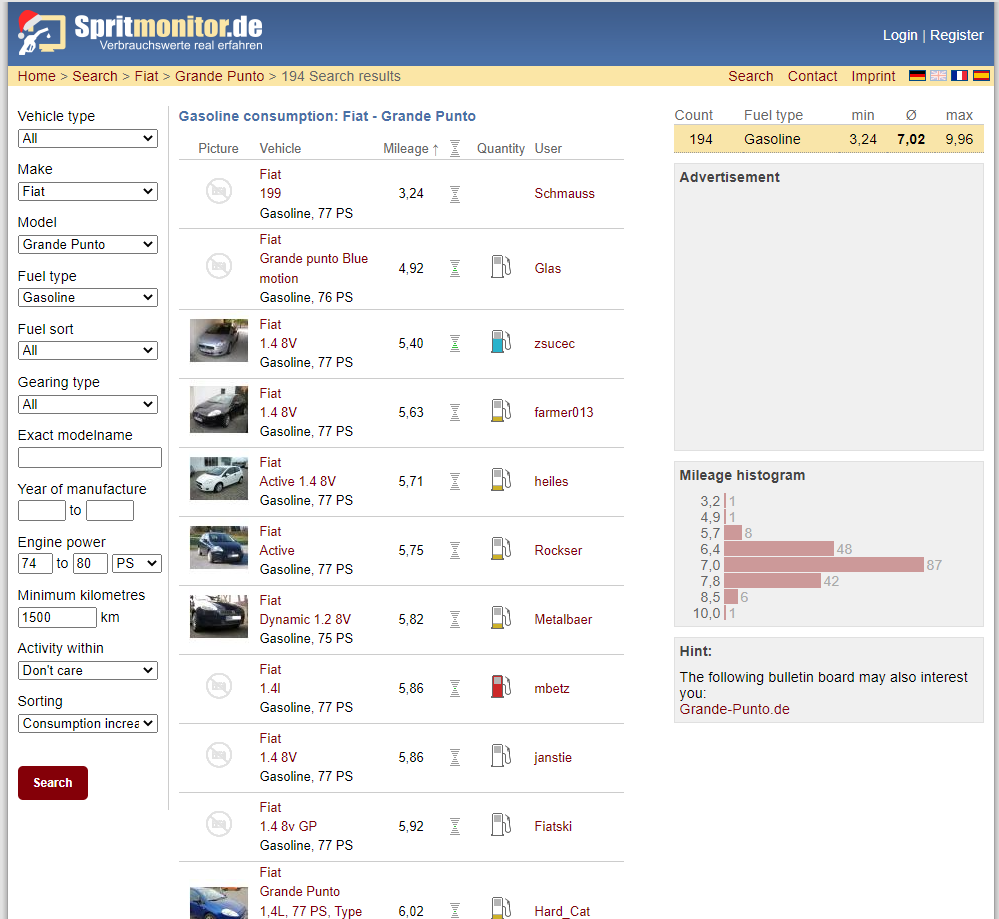Image resolution: width=999 pixels, height=919 pixels.
Task: Switch language with the French flag
Action: [959, 76]
